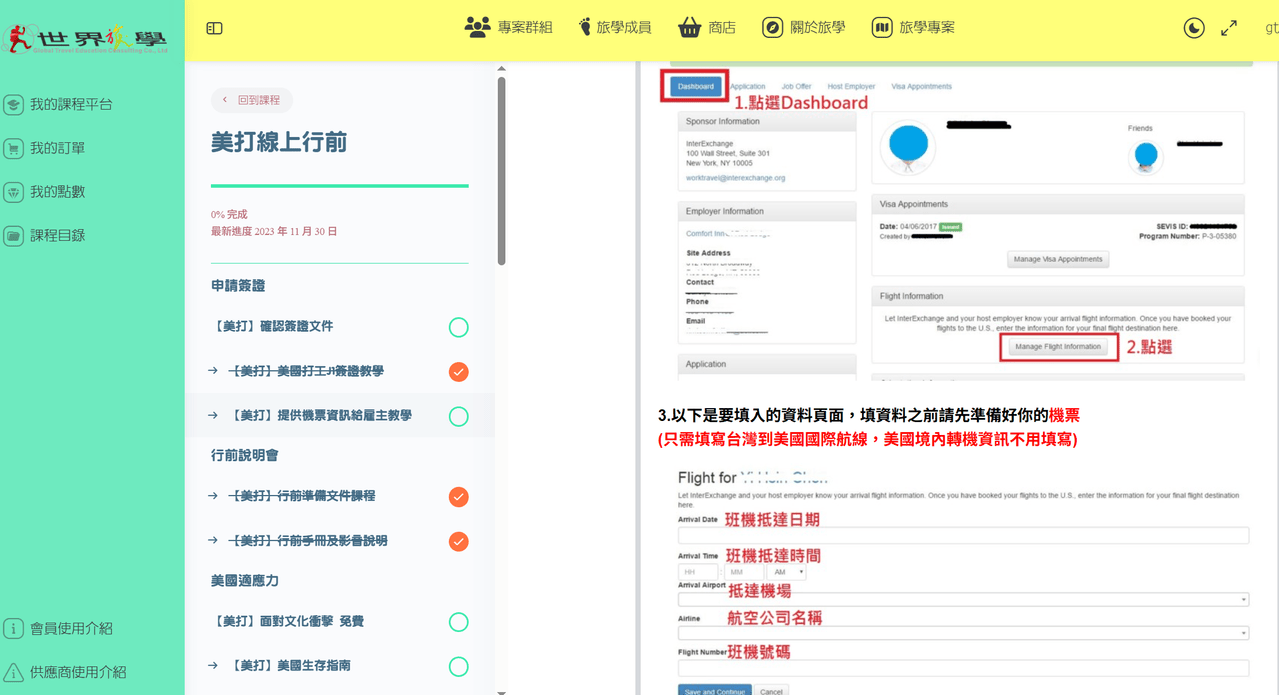Image resolution: width=1279 pixels, height=695 pixels.
Task: Open the 旅學專案 menu item
Action: point(913,27)
